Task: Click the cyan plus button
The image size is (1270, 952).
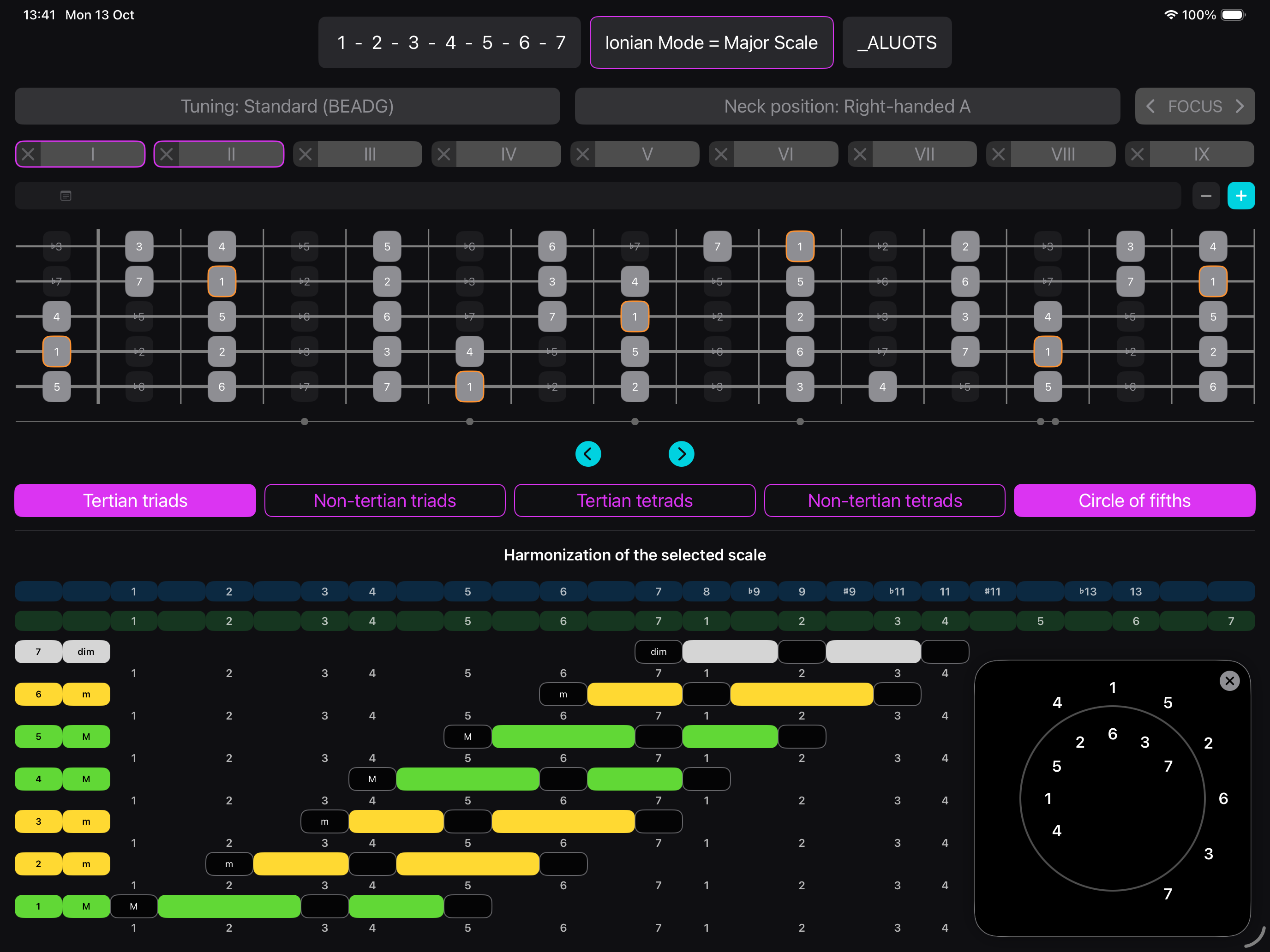Action: [x=1240, y=196]
